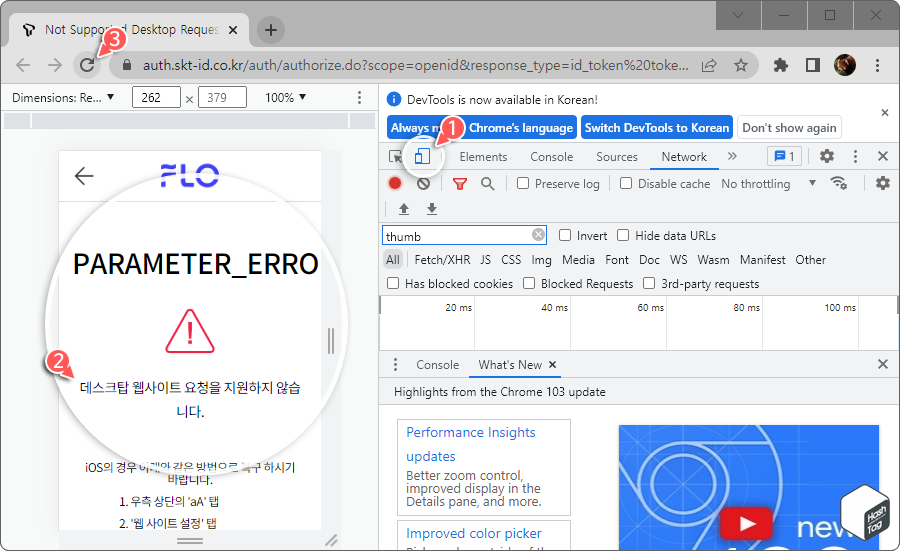
Task: Open Performance Insights updates link
Action: (x=471, y=444)
